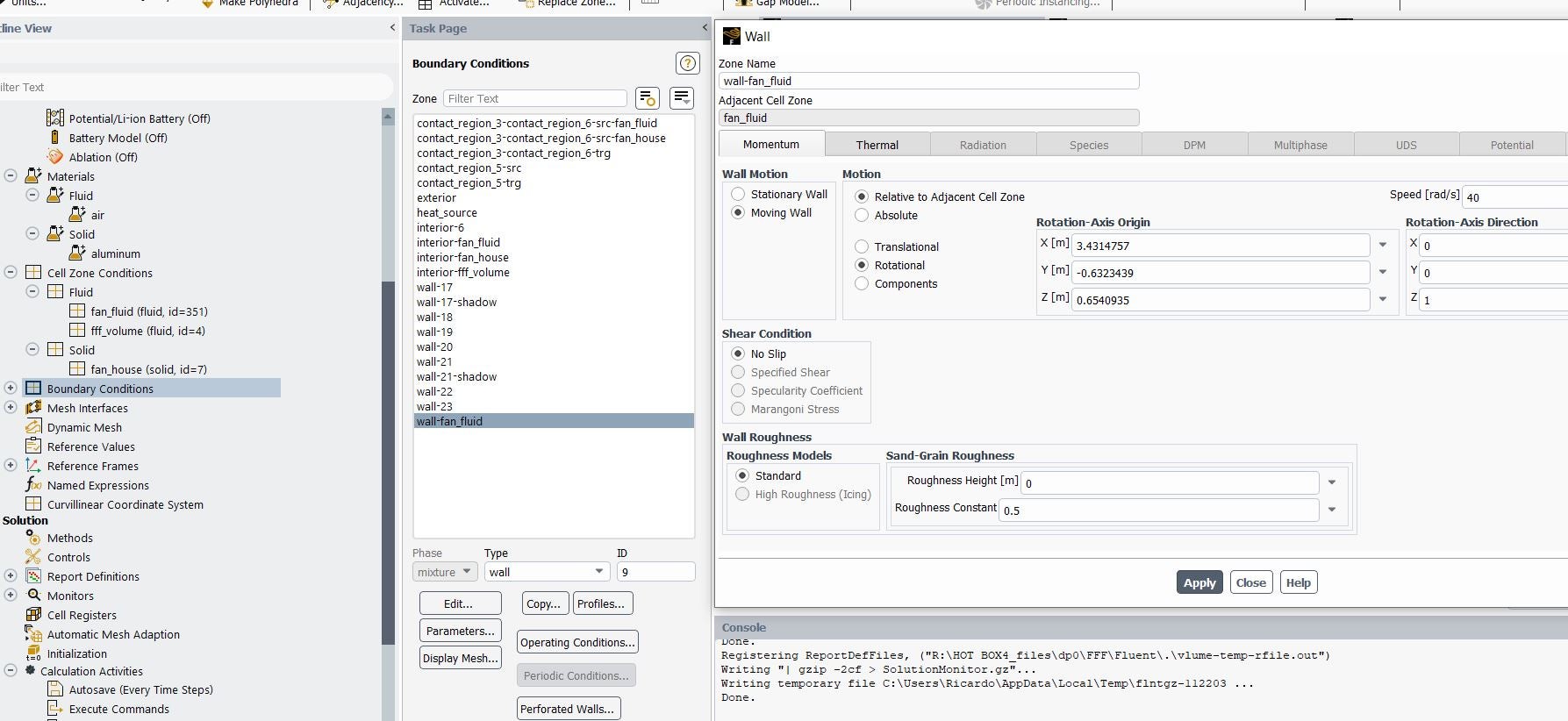The image size is (1568, 721).
Task: Collapse the Materials tree node
Action: [x=11, y=176]
